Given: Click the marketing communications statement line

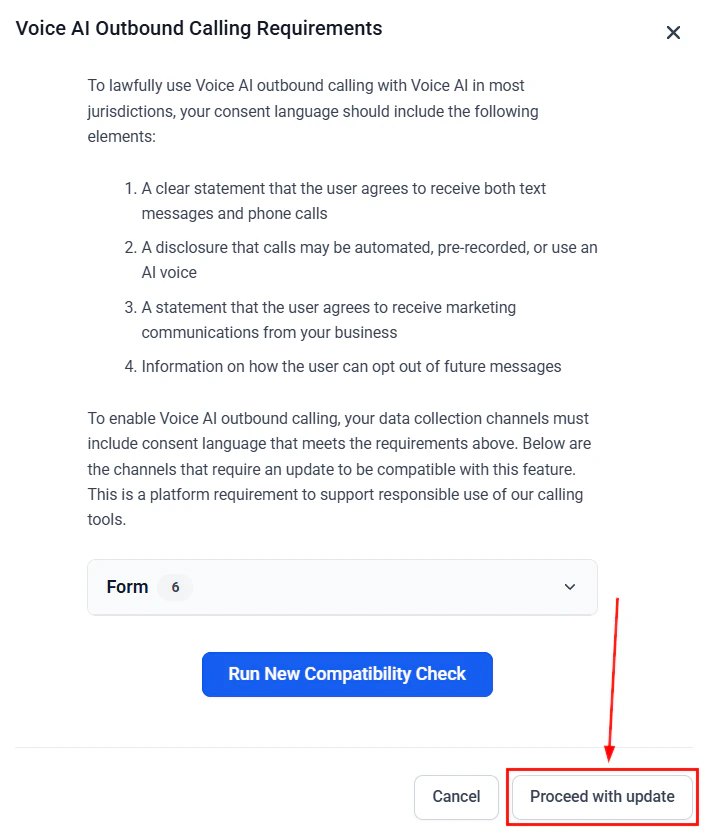Looking at the screenshot, I should [x=330, y=319].
